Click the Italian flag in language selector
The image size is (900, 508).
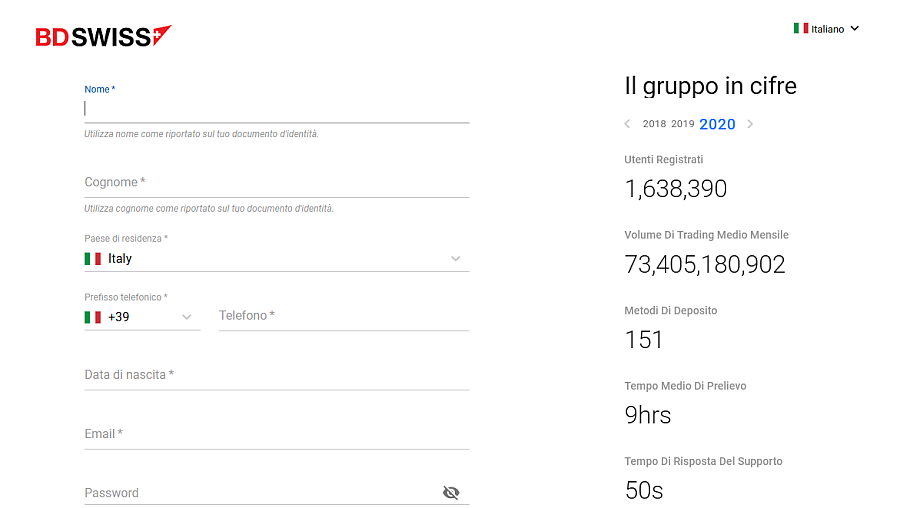(x=801, y=29)
